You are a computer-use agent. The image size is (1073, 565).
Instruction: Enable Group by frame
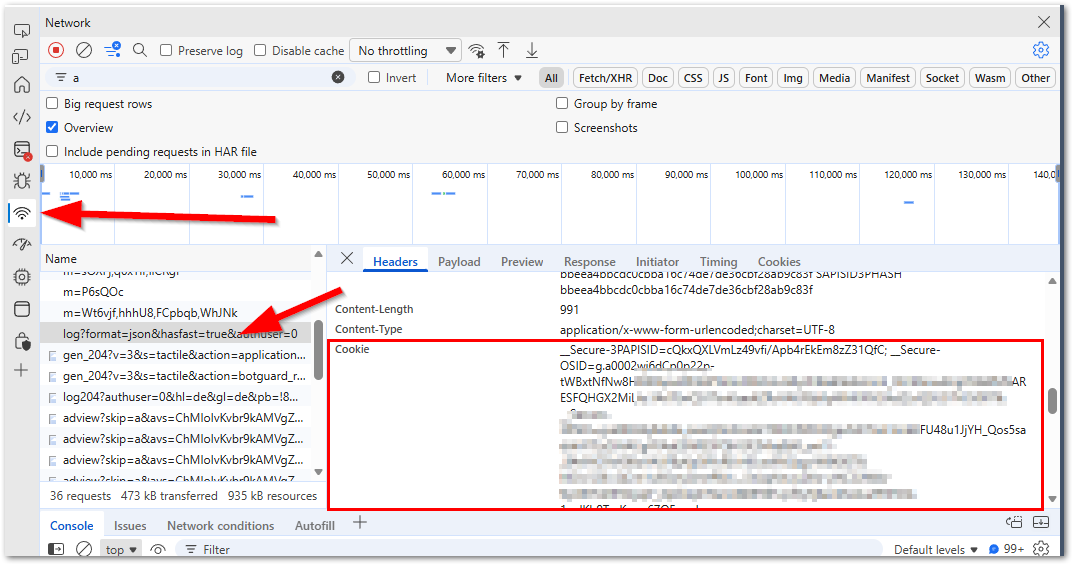pyautogui.click(x=562, y=103)
